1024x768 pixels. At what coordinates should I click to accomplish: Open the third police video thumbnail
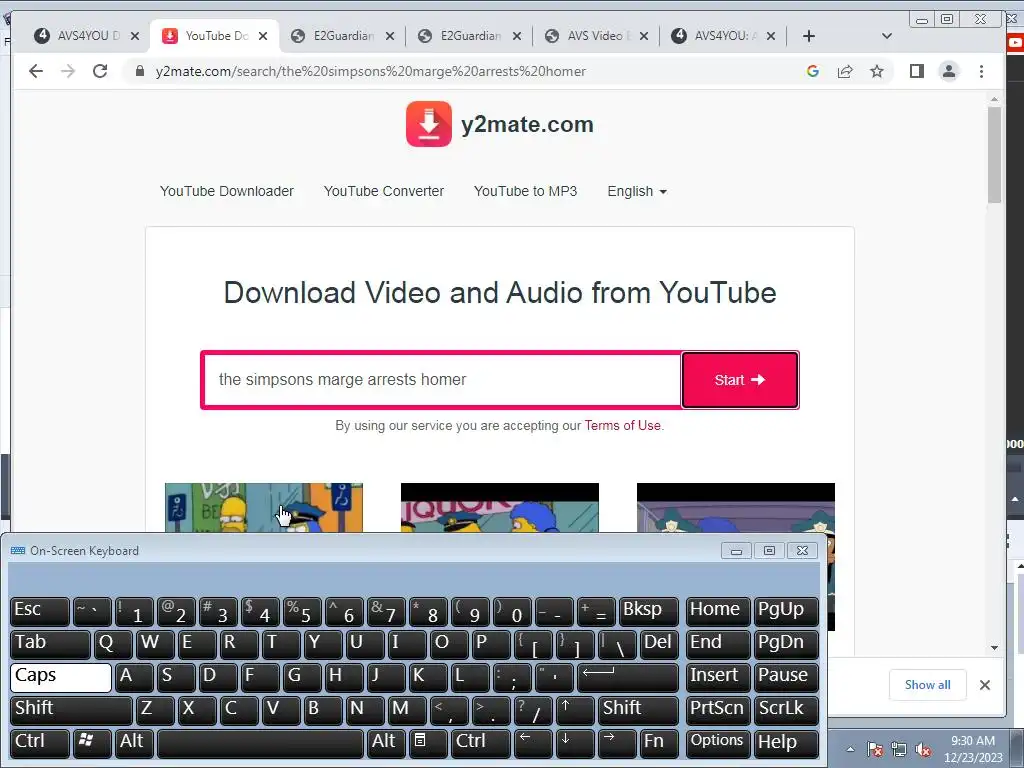[x=735, y=508]
